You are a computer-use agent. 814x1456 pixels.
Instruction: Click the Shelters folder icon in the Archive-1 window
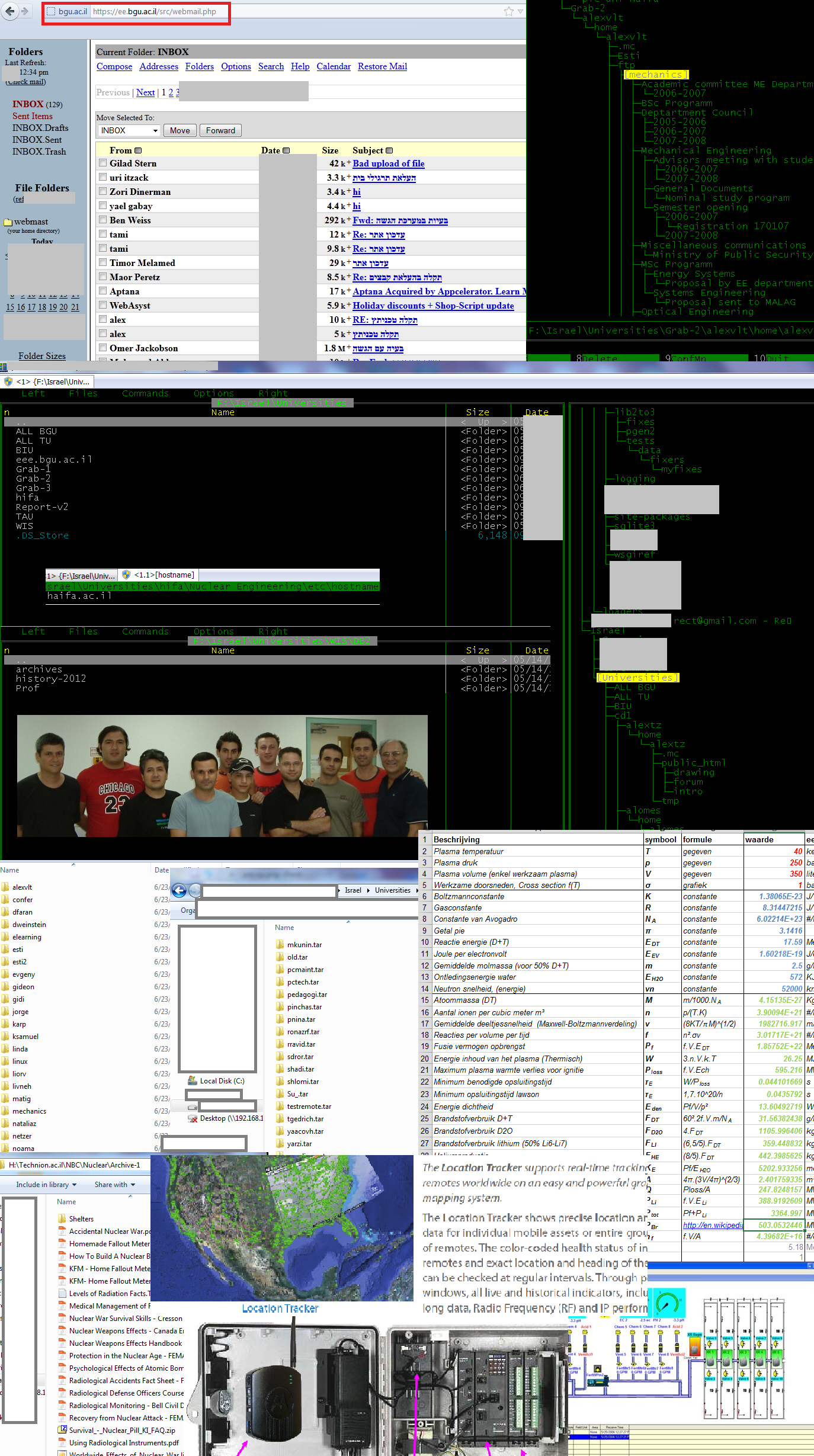coord(62,1218)
